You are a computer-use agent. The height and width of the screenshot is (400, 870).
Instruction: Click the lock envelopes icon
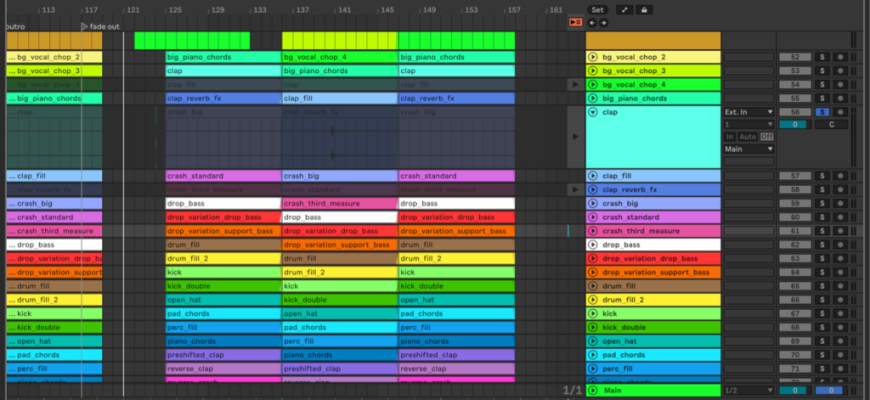(644, 9)
